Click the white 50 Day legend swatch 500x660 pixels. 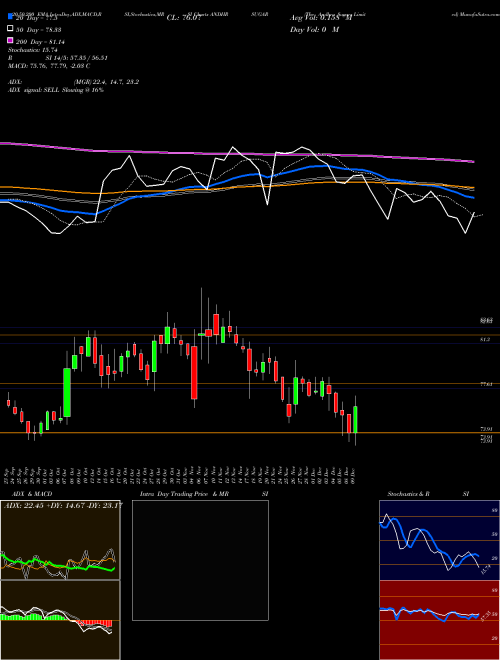(11, 29)
